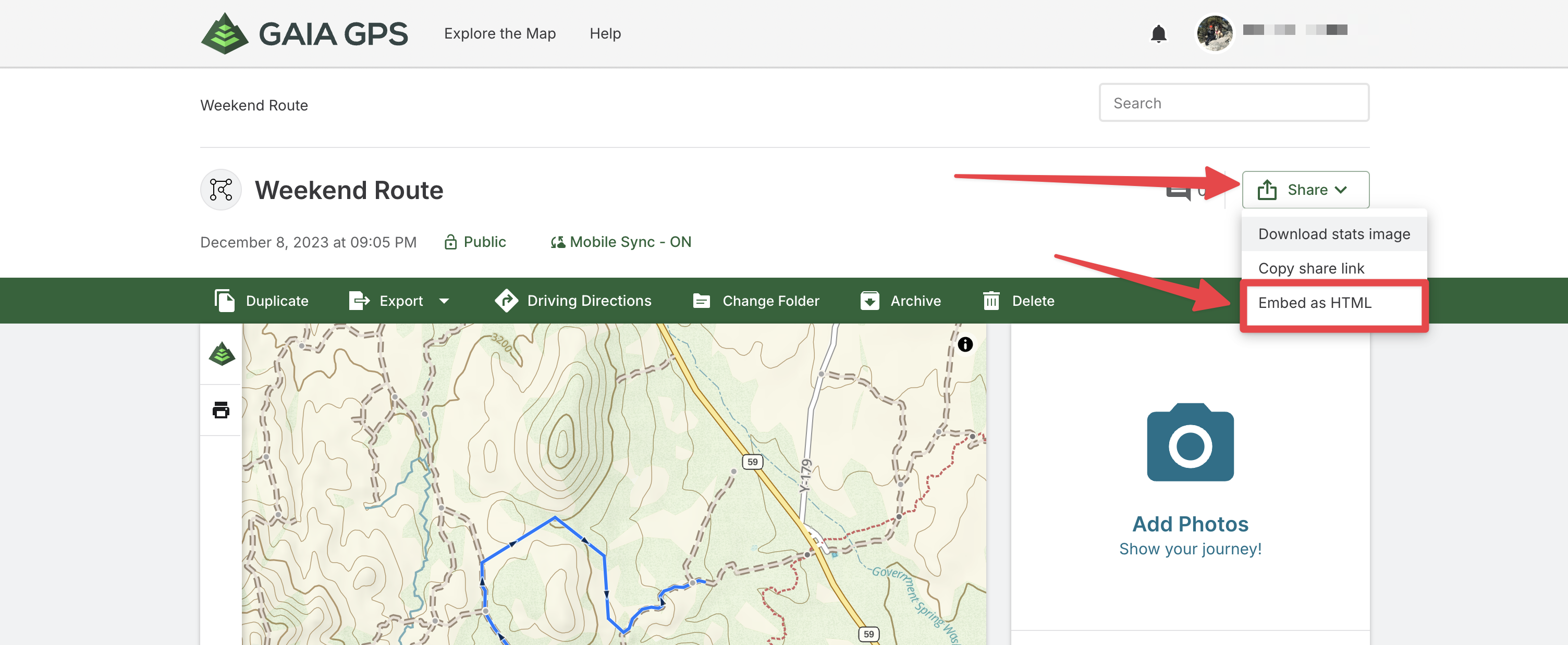This screenshot has height=645, width=1568.
Task: Toggle the Public privacy setting
Action: click(x=475, y=242)
